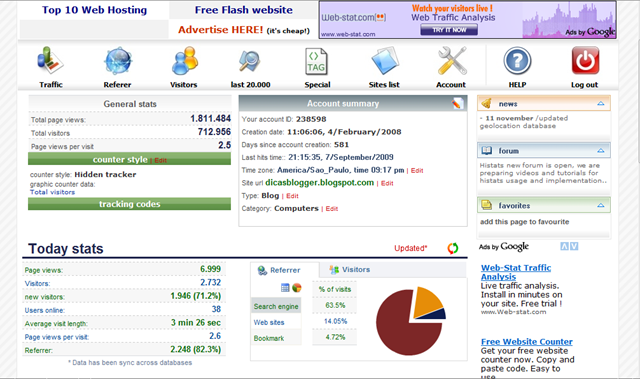Screen dimensions: 640x379
Task: Open the Traffic section icon
Action: coord(50,60)
